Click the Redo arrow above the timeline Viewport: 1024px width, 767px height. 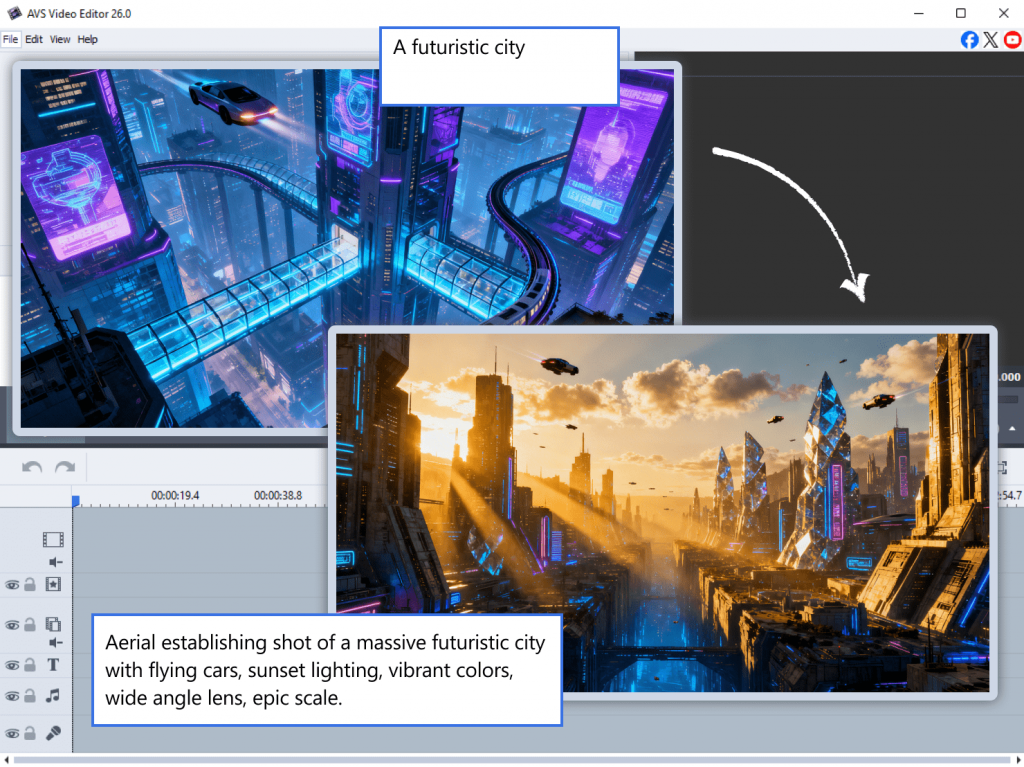[65, 467]
